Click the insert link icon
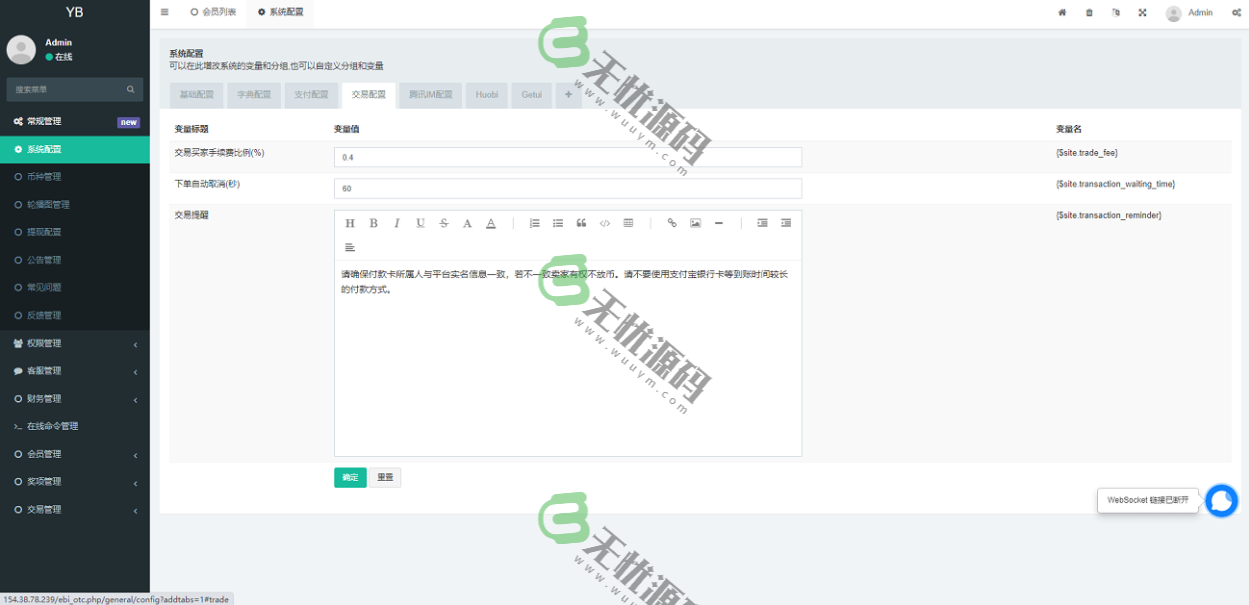The height and width of the screenshot is (605, 1249). pos(672,223)
